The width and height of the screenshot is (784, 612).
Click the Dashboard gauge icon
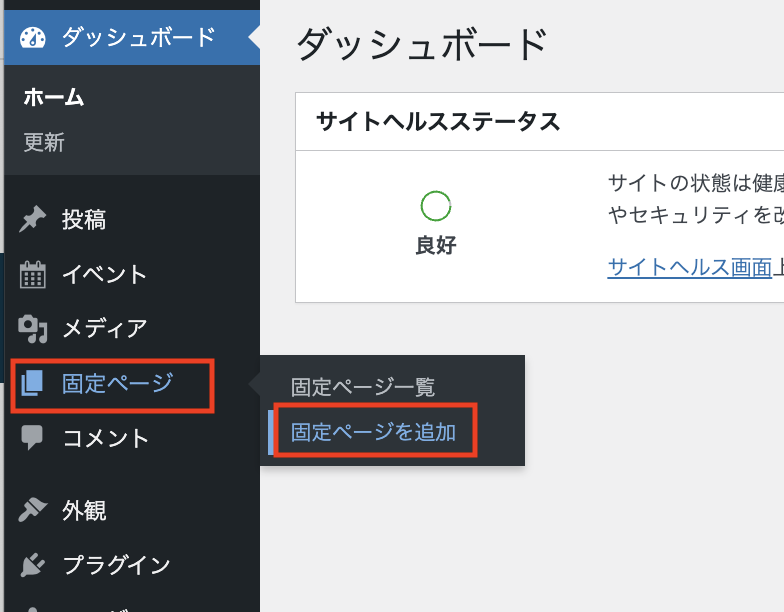tap(33, 38)
